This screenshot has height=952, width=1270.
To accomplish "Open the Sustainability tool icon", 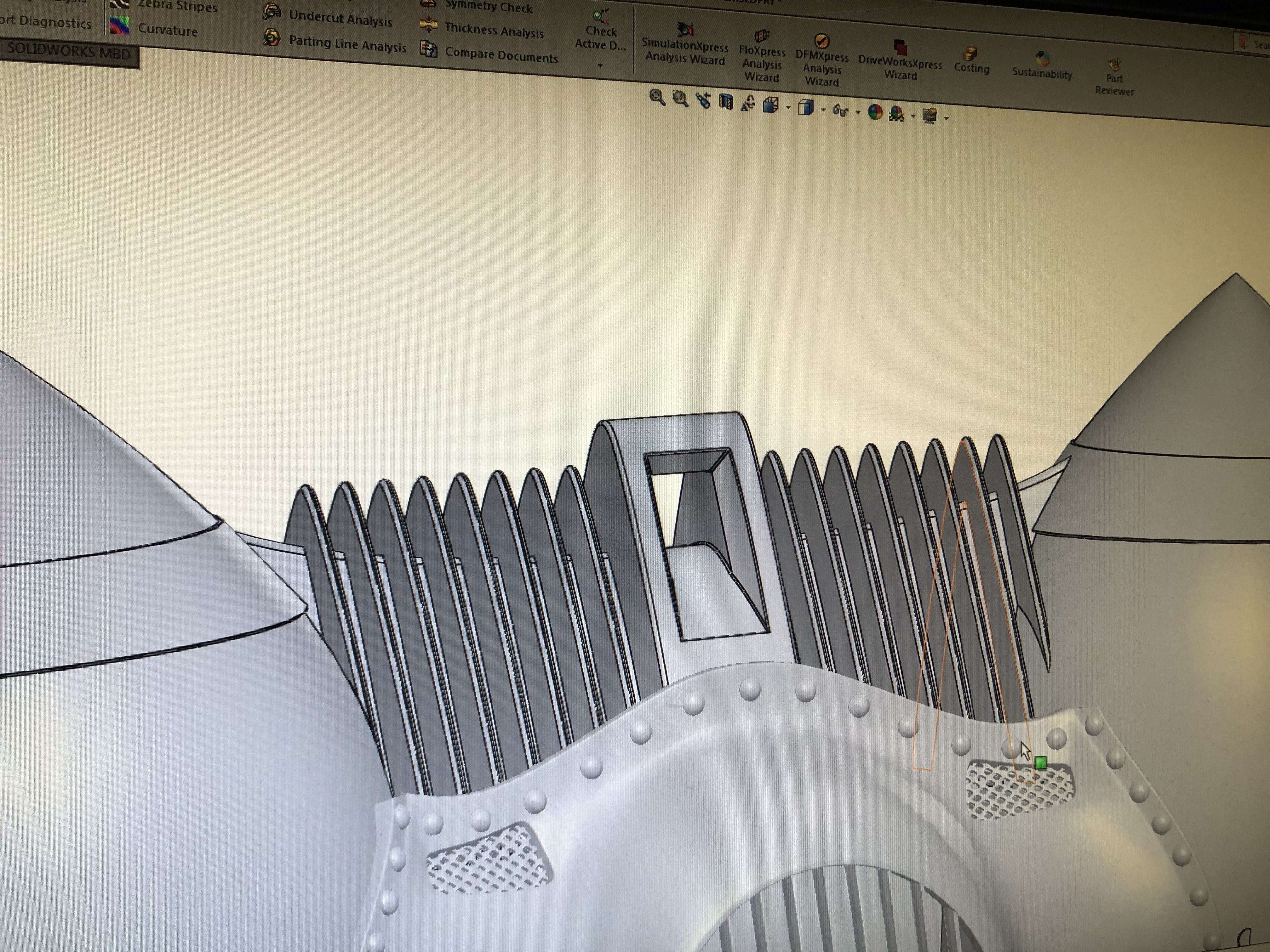I will tap(1043, 59).
